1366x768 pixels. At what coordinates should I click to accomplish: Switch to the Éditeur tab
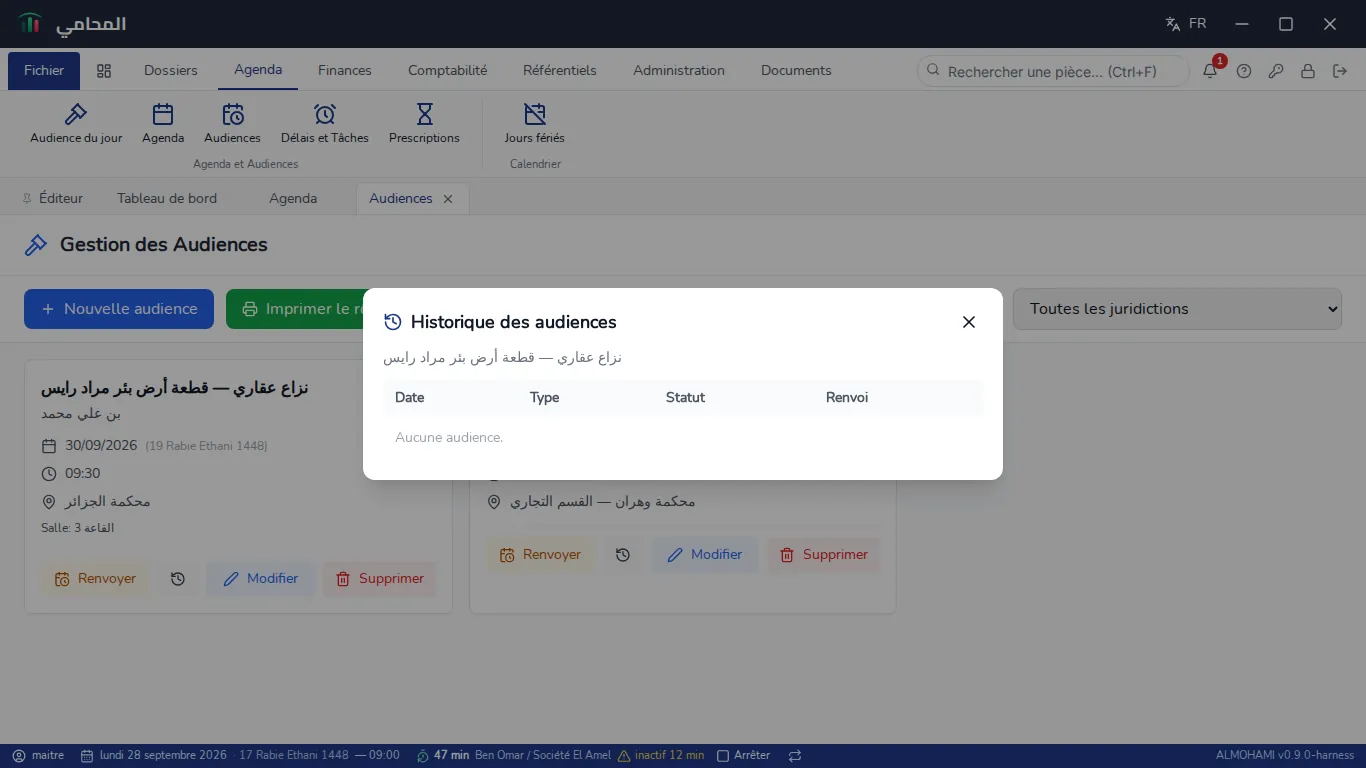(53, 198)
